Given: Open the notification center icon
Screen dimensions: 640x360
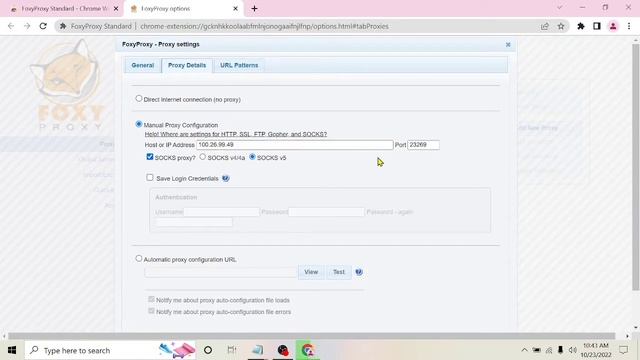Looking at the screenshot, I should click(x=623, y=350).
